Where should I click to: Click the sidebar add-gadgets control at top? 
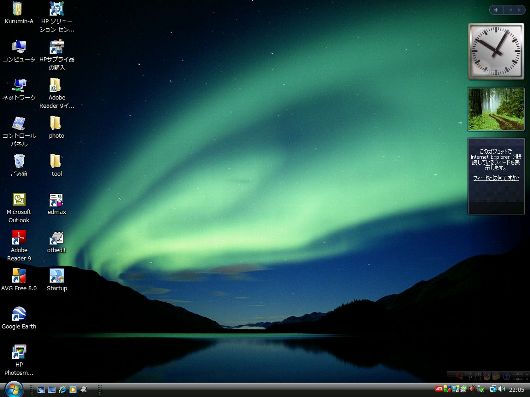496,10
